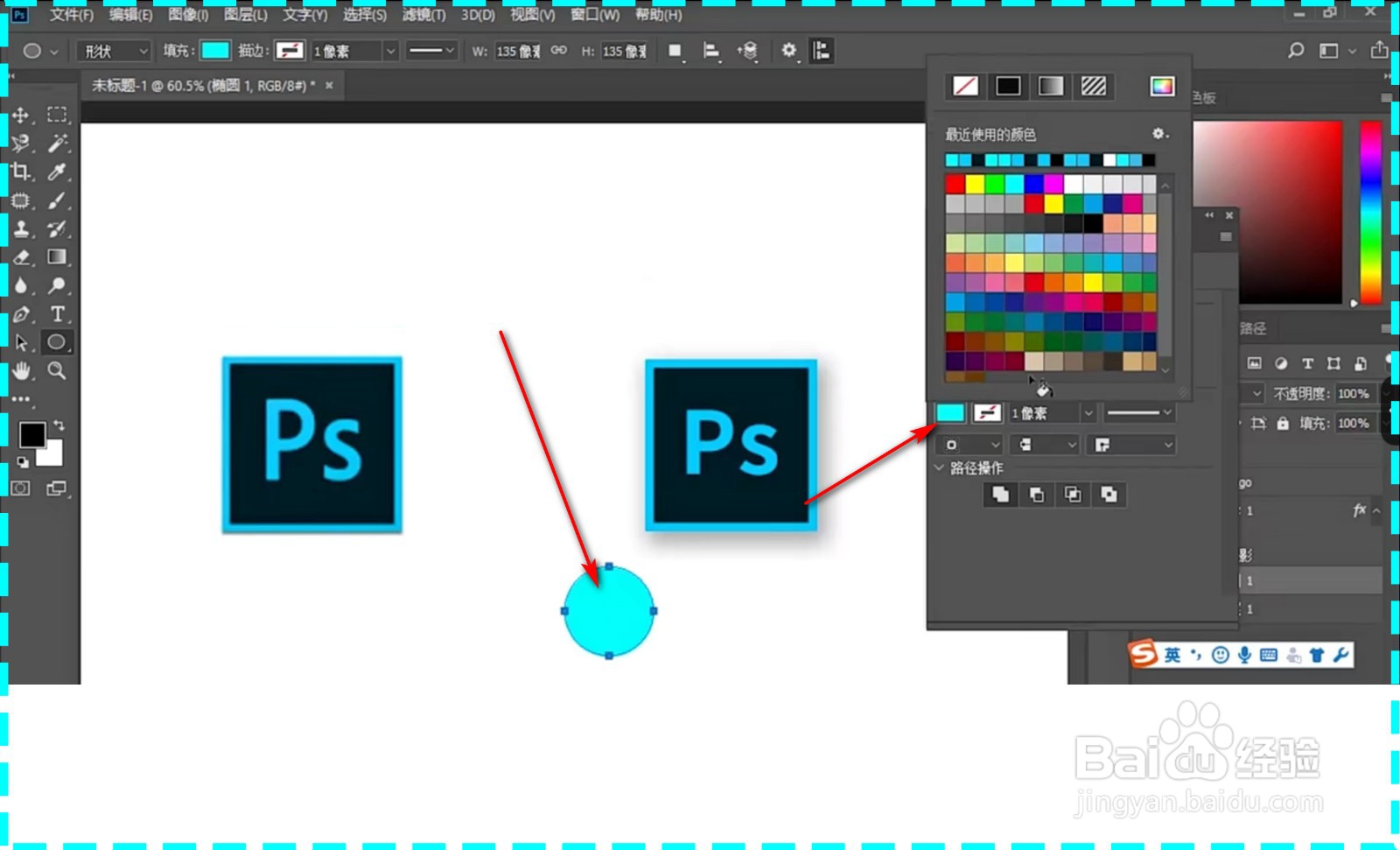This screenshot has width=1400, height=850.
Task: Click the 不透明度 100% field
Action: coord(1354,394)
